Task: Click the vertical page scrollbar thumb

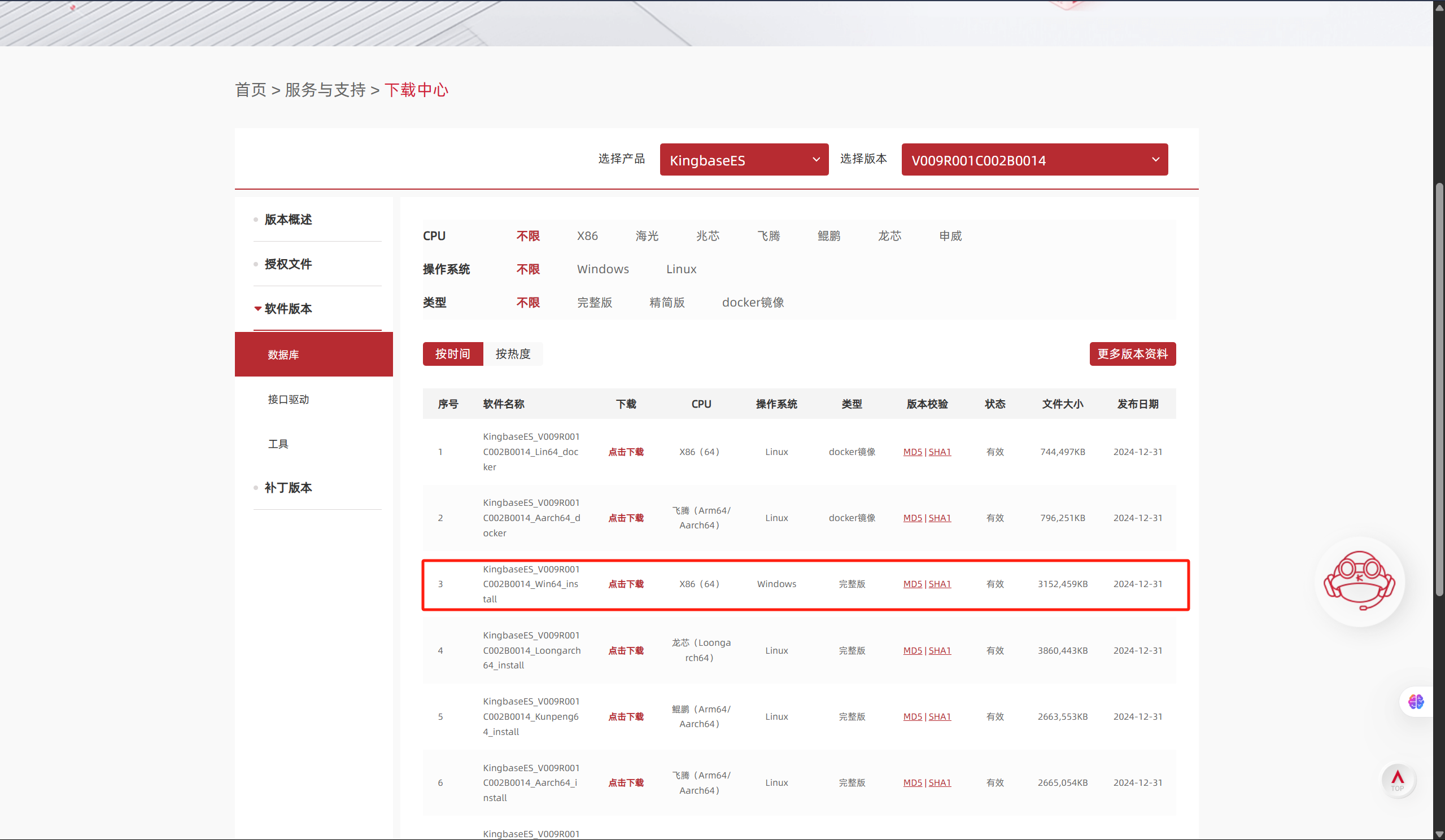Action: 1439,390
